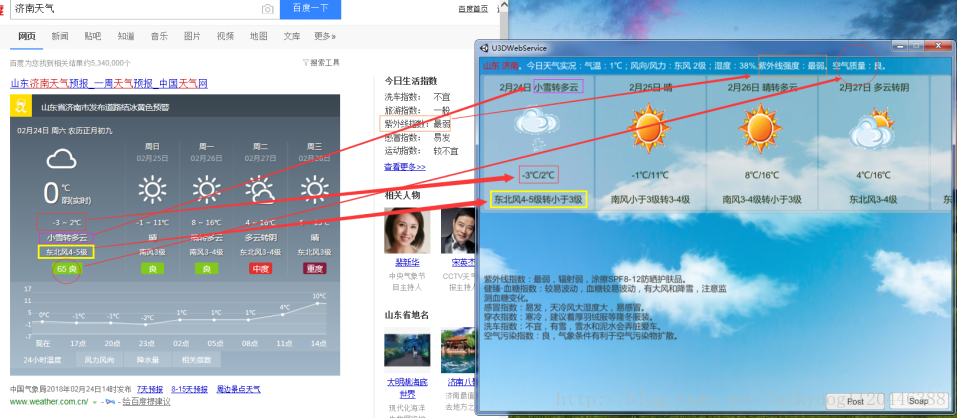Click the 10℃ point at 14点 on chart
Screen dimensions: 957x419
click(x=317, y=303)
